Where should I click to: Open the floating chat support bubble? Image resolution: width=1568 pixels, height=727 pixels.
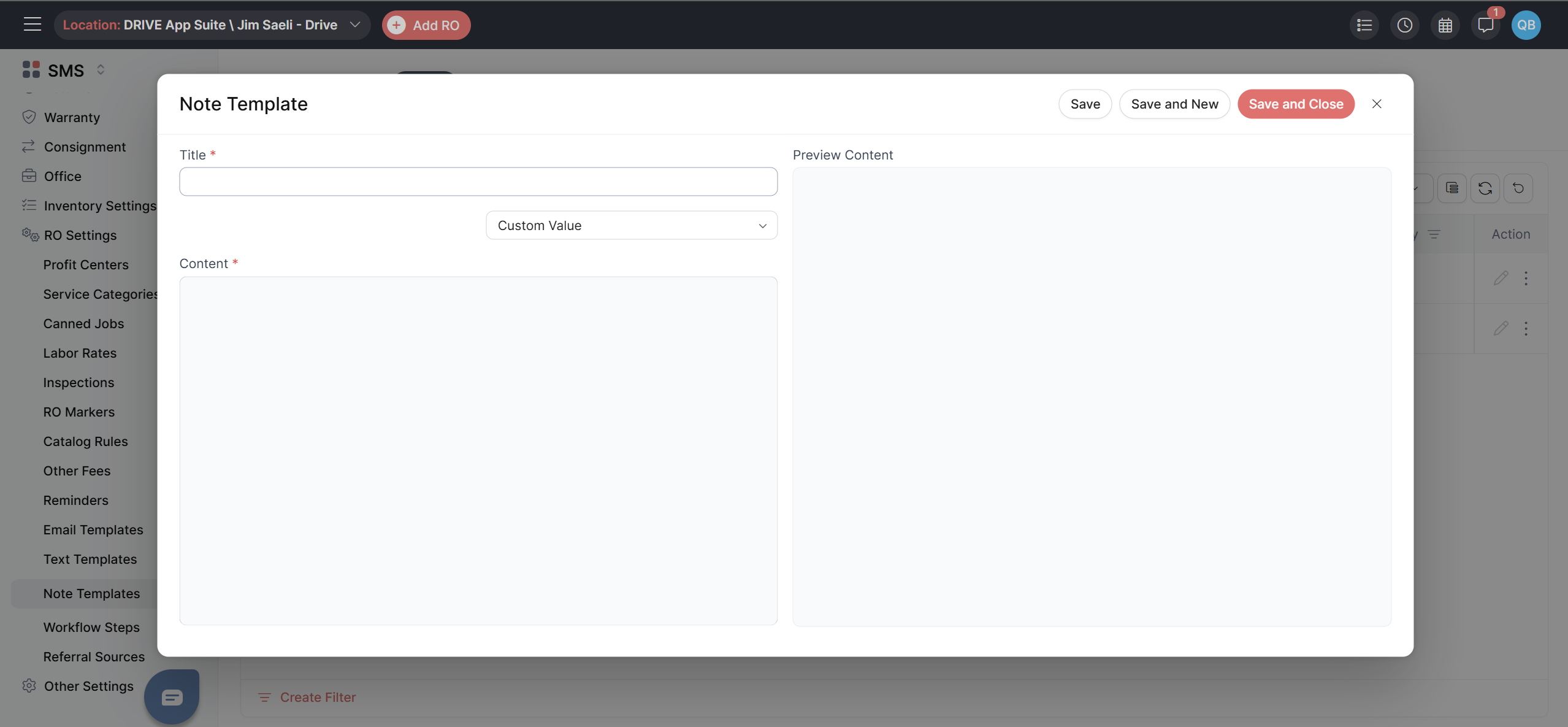click(x=172, y=697)
